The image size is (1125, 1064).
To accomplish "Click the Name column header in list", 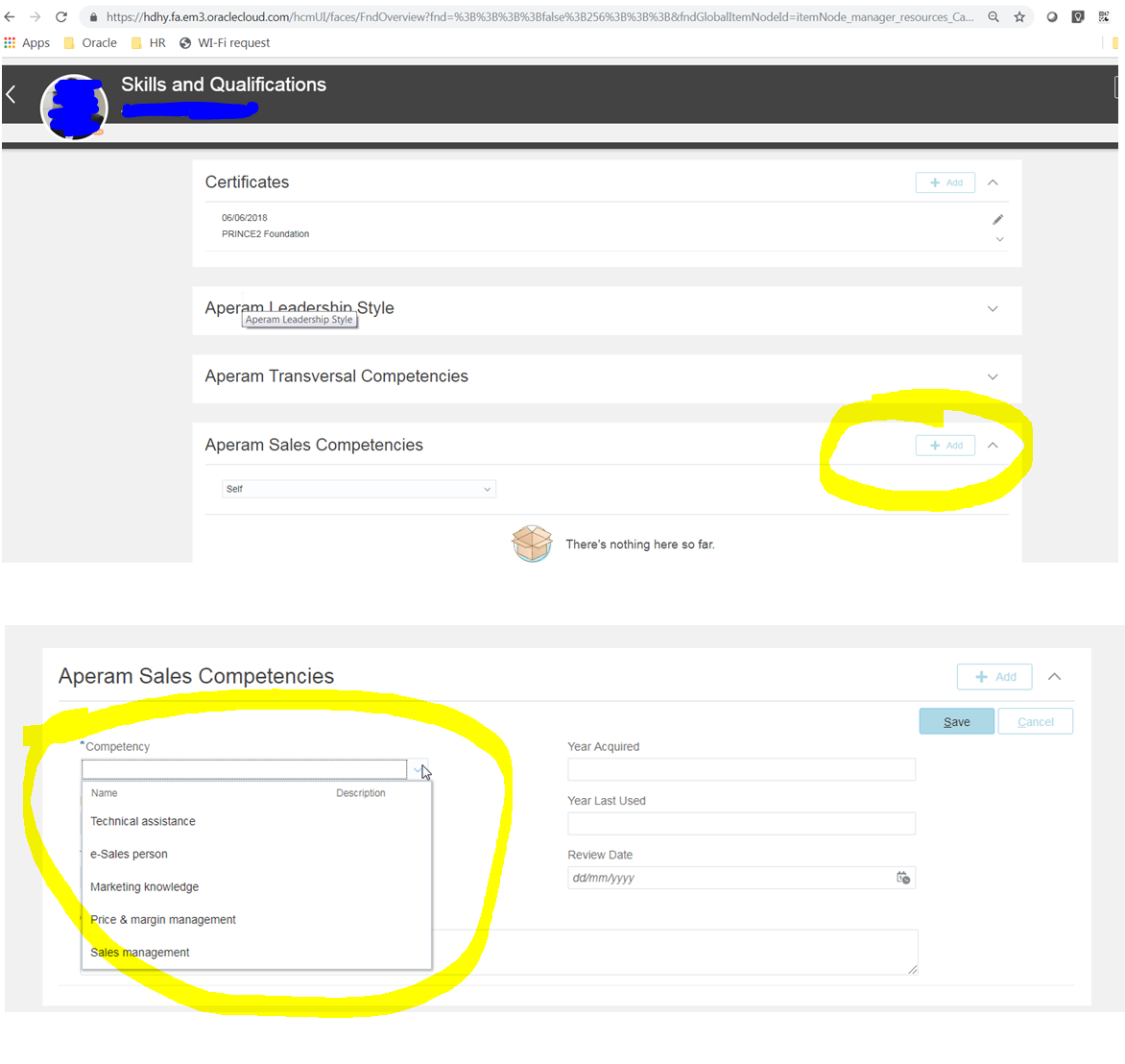I will coord(104,792).
